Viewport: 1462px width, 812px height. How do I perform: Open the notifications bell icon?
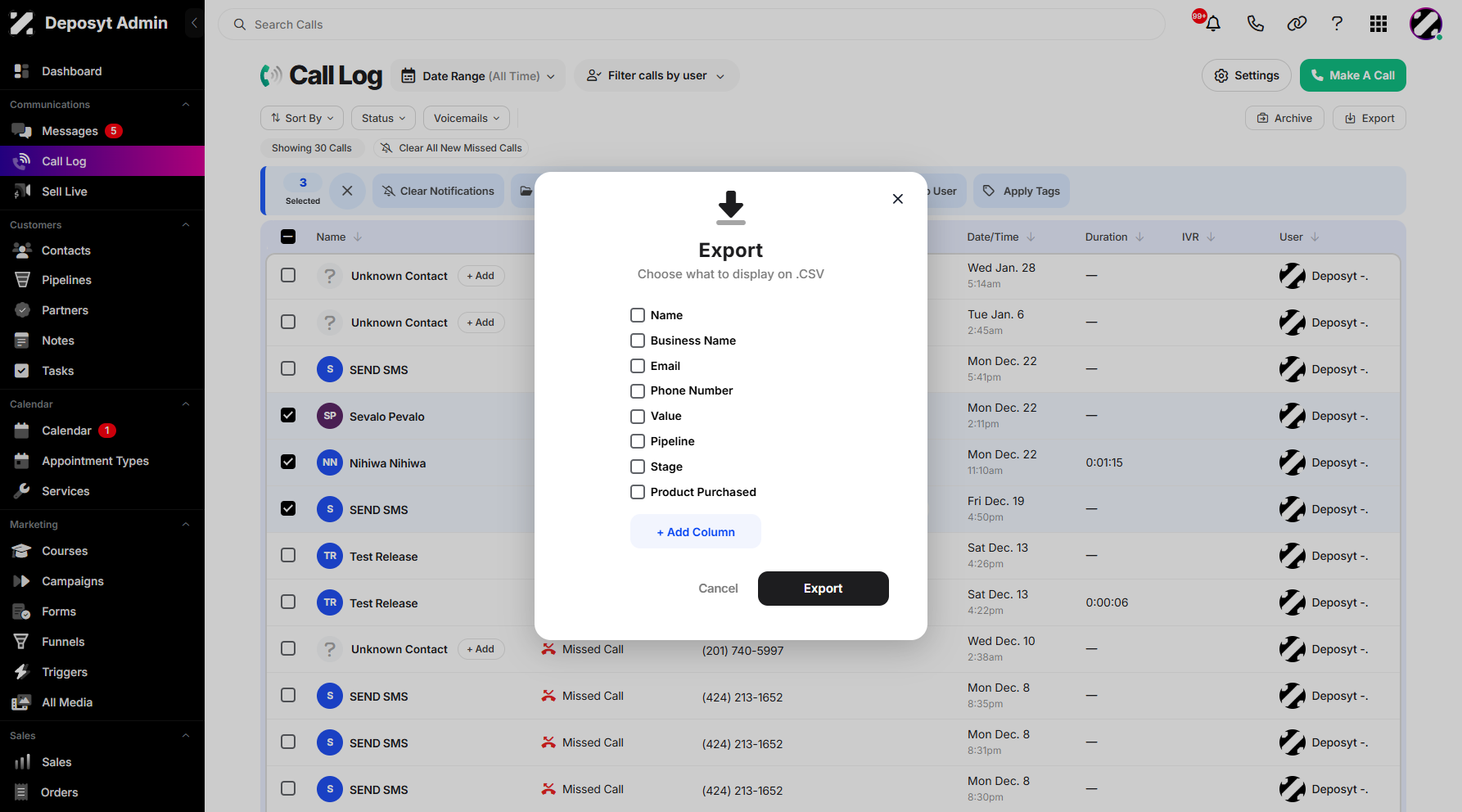(x=1213, y=24)
